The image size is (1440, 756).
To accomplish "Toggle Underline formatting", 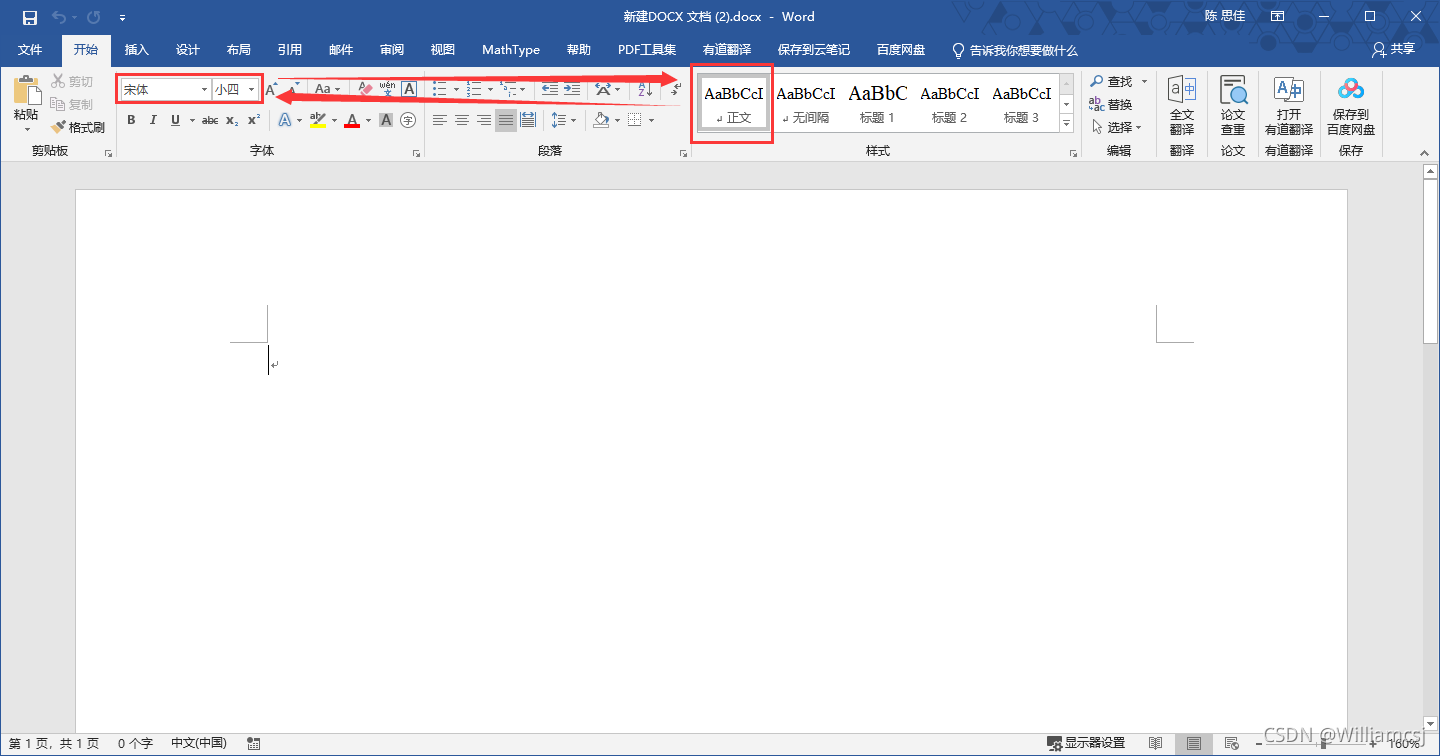I will pyautogui.click(x=175, y=120).
